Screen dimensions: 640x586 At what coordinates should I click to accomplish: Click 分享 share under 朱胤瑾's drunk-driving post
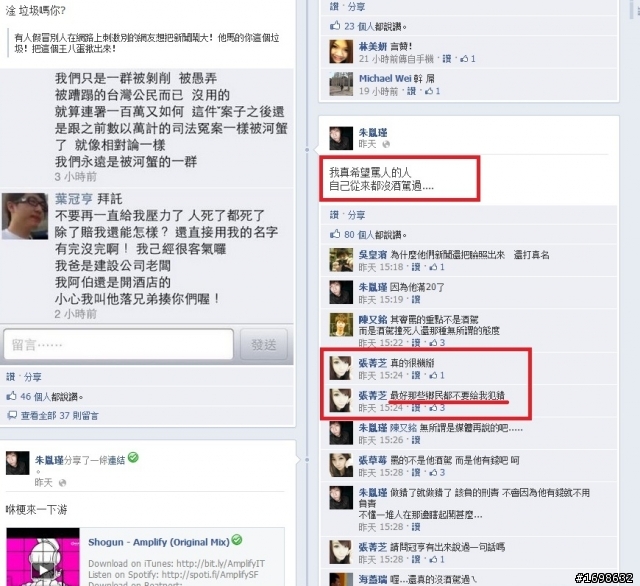point(356,215)
